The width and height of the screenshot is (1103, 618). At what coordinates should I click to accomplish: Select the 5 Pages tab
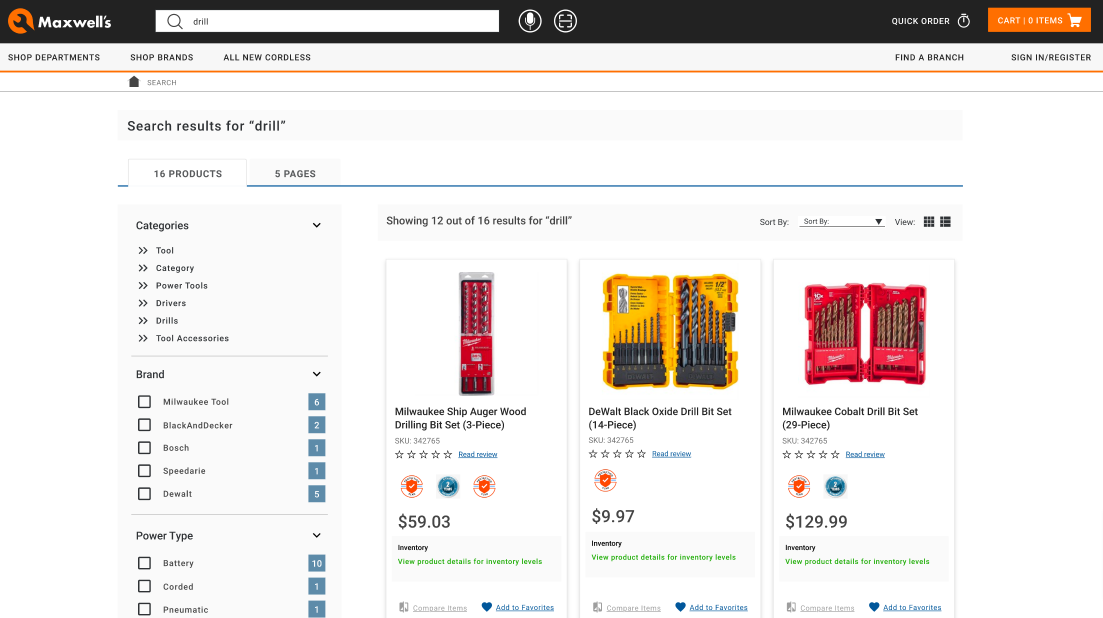pos(295,173)
